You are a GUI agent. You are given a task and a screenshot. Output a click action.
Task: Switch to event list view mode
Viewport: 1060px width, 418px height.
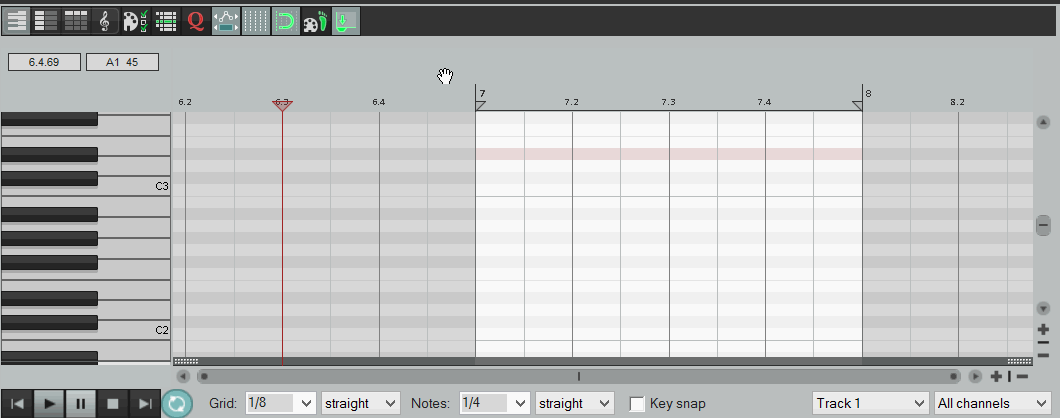[x=75, y=20]
